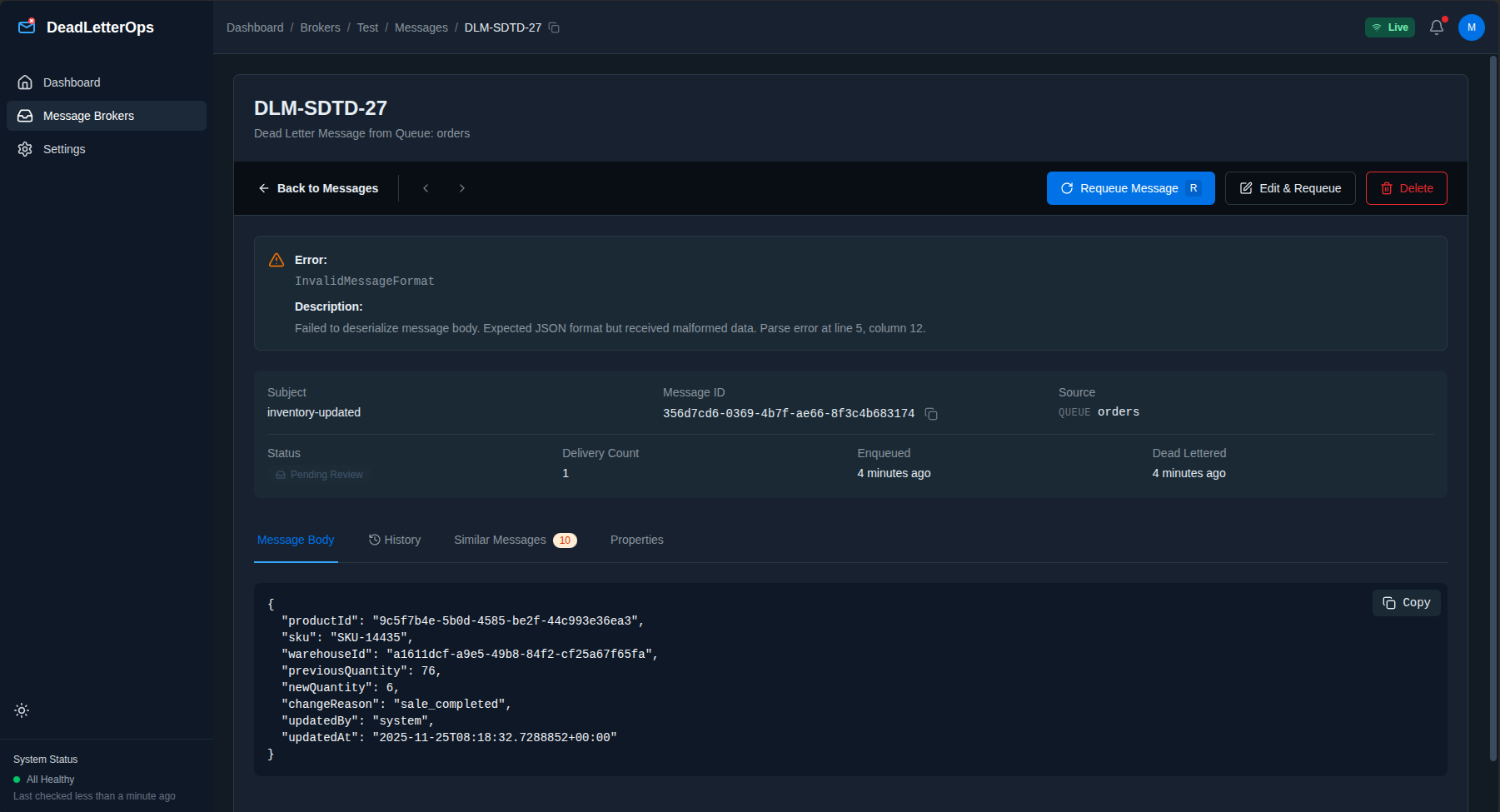Navigate to Brokers via breadcrumb

[x=320, y=27]
